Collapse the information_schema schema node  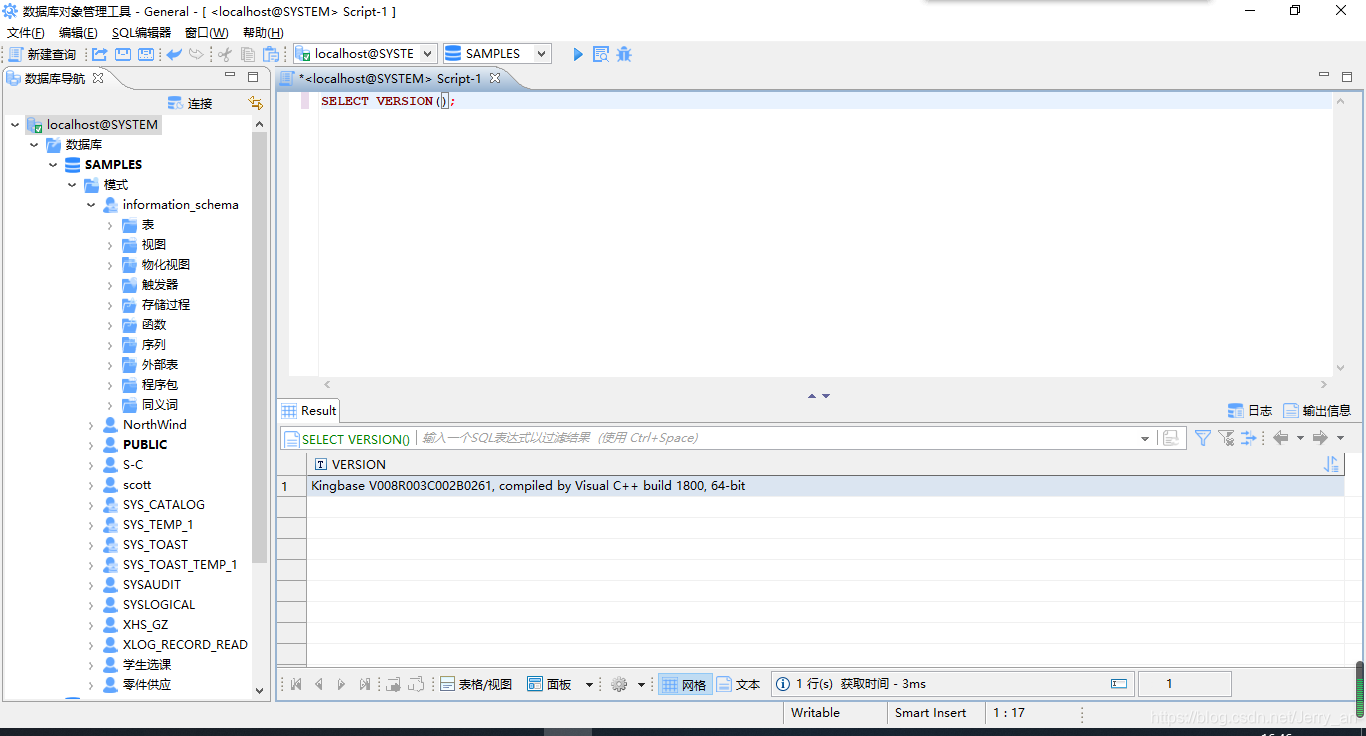tap(91, 205)
